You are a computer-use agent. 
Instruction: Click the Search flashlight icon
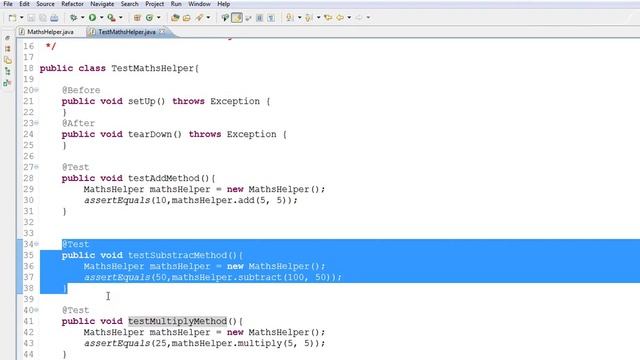[x=199, y=18]
